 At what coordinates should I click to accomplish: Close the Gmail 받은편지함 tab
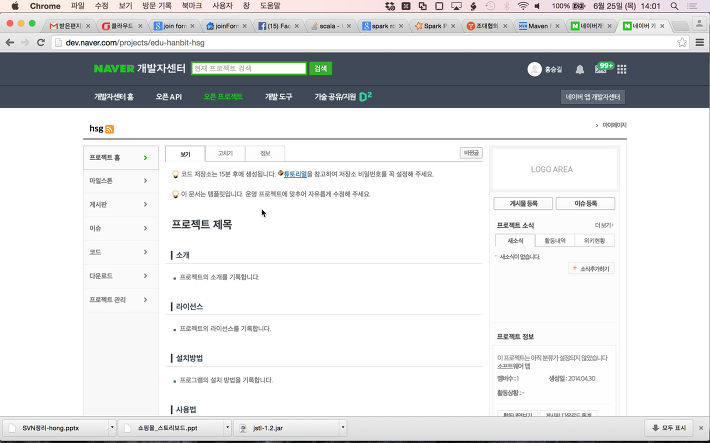coord(88,26)
